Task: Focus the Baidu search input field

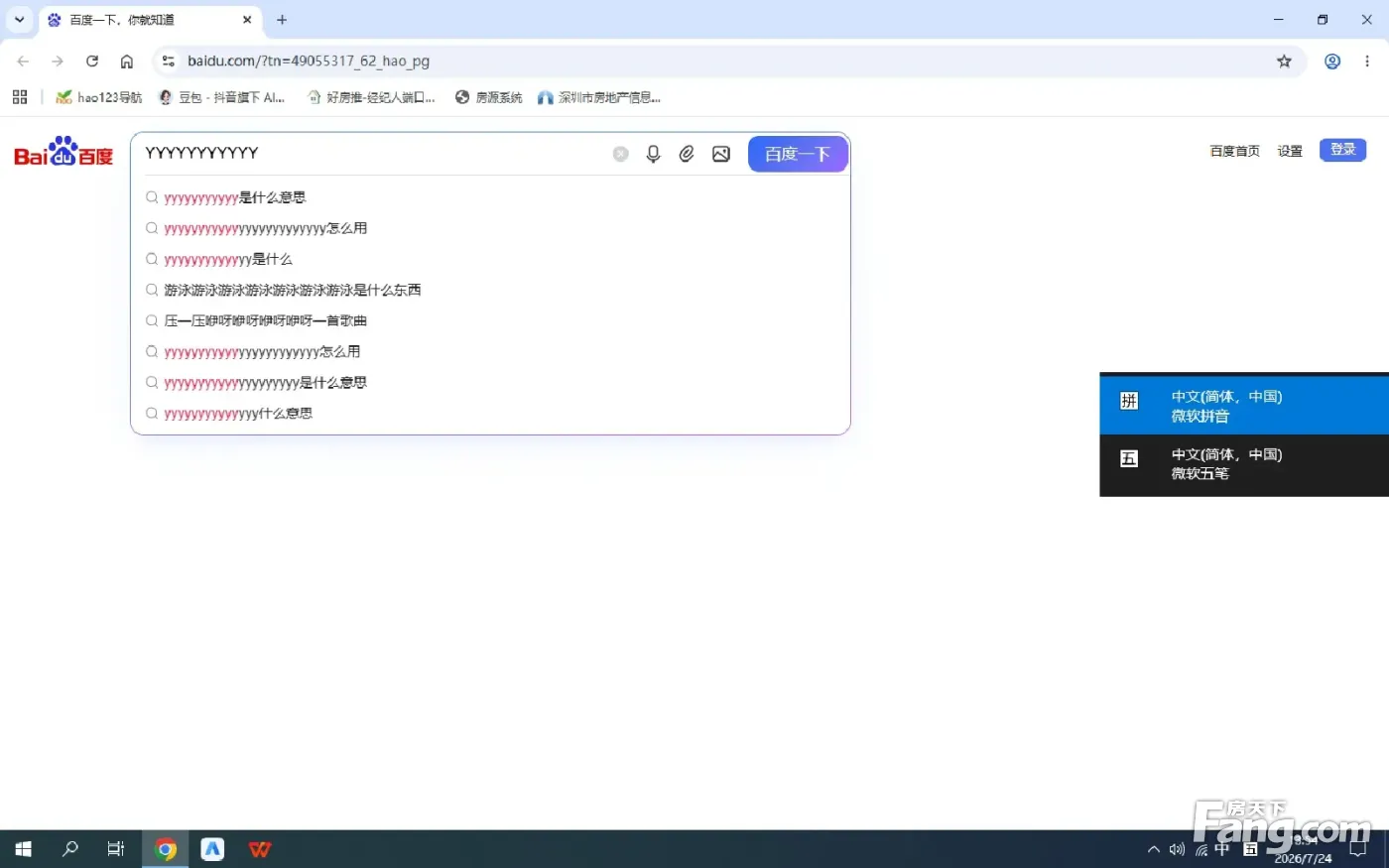Action: (372, 153)
